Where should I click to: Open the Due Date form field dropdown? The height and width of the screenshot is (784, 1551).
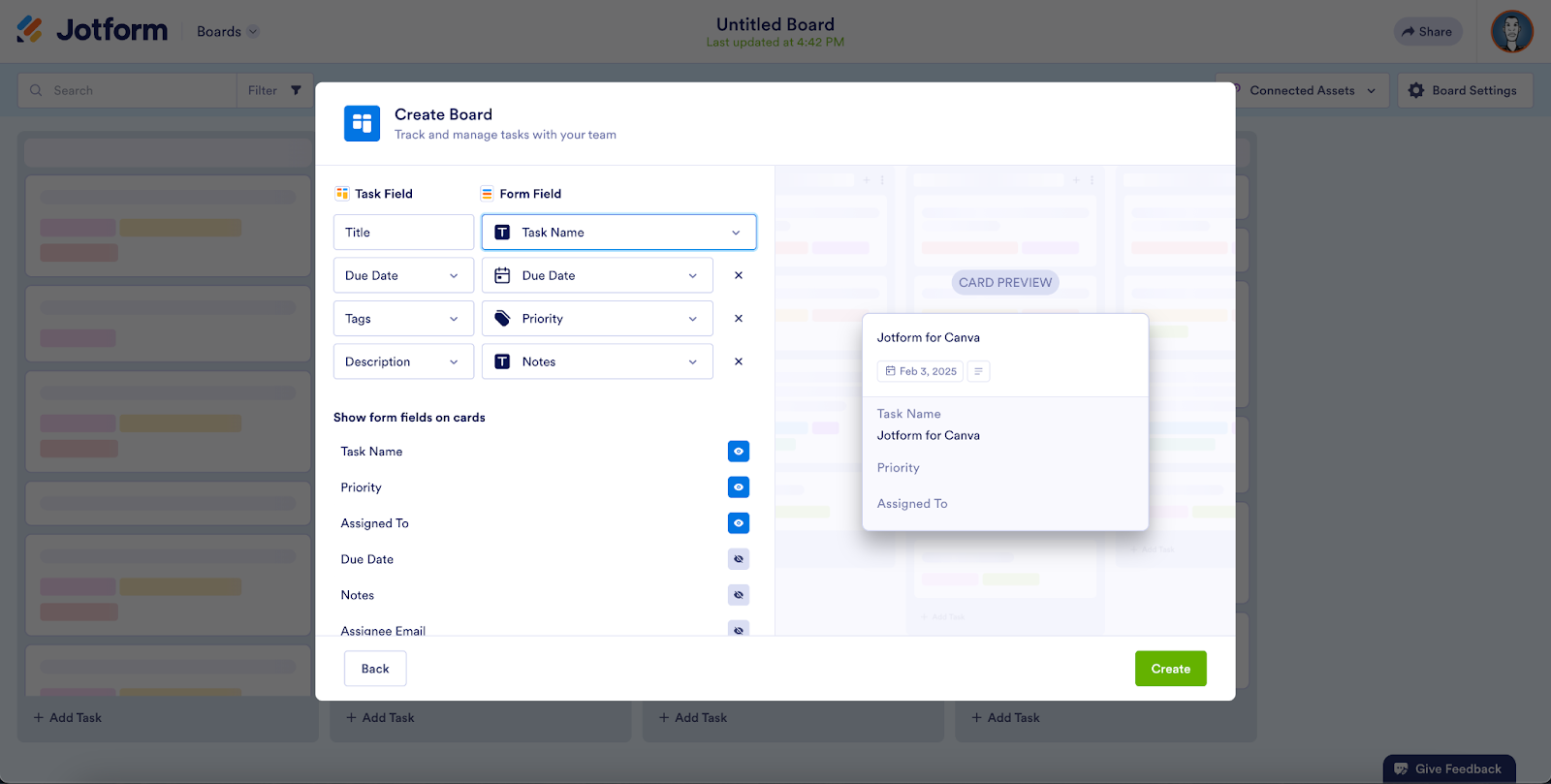[597, 275]
